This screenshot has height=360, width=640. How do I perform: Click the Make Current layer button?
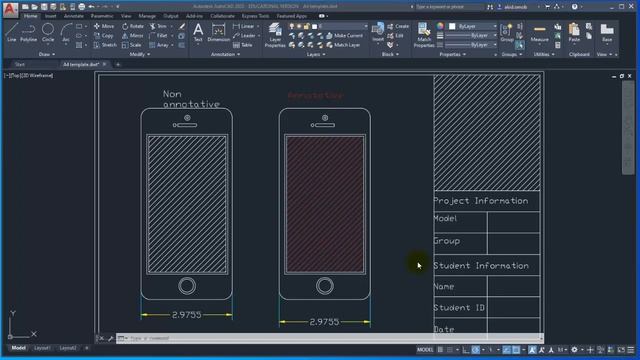point(344,36)
